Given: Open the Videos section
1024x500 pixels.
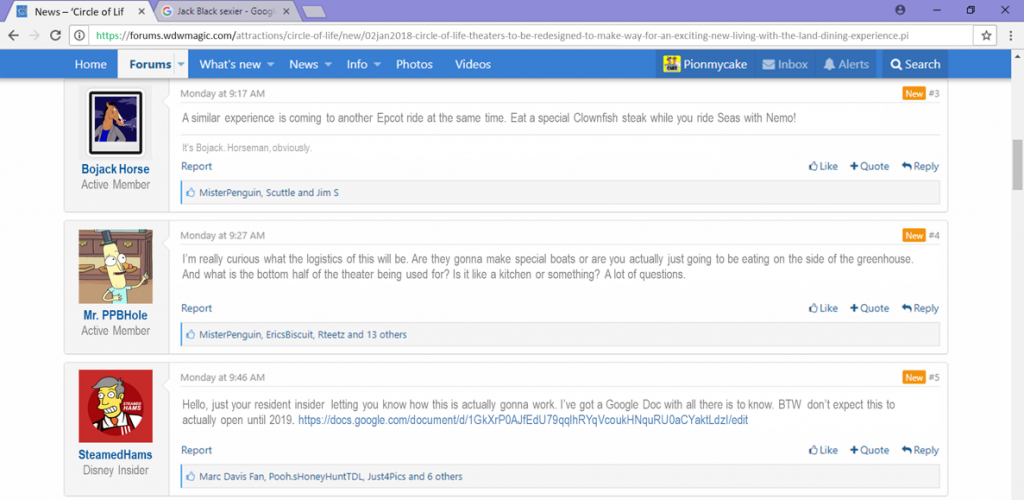Looking at the screenshot, I should (x=473, y=64).
